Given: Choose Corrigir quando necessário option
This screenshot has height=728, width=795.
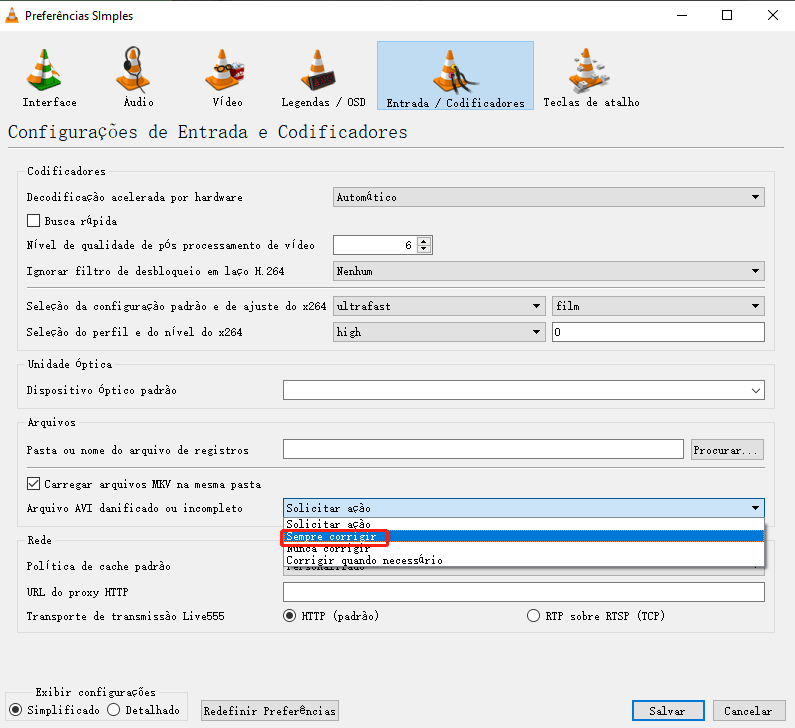Looking at the screenshot, I should pyautogui.click(x=524, y=560).
